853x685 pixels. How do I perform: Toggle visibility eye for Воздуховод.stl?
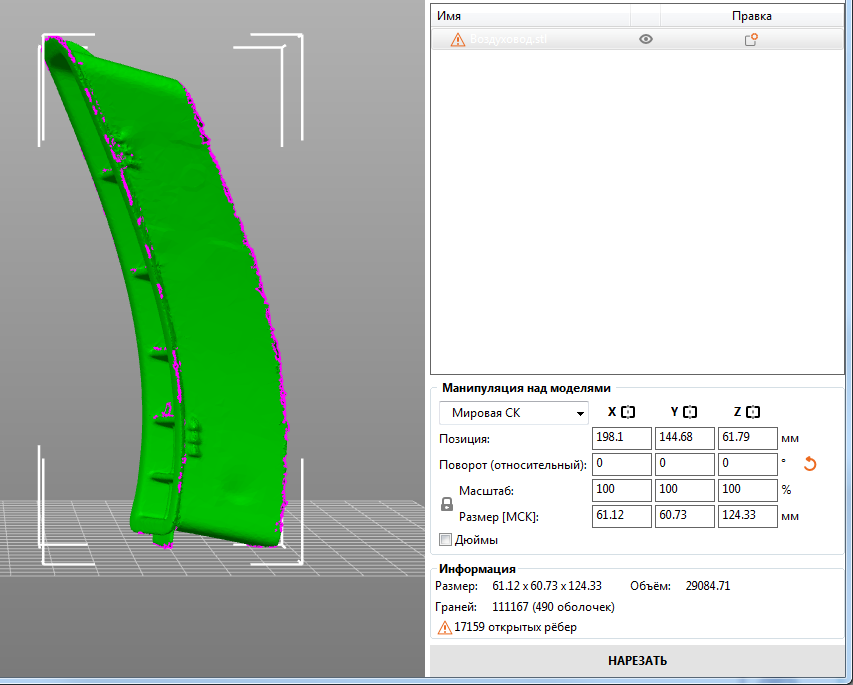pos(646,40)
